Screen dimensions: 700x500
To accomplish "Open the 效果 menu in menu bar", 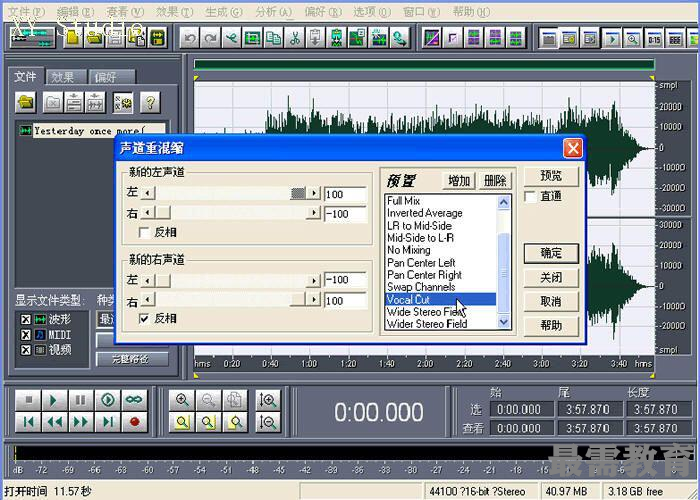I will pyautogui.click(x=175, y=12).
